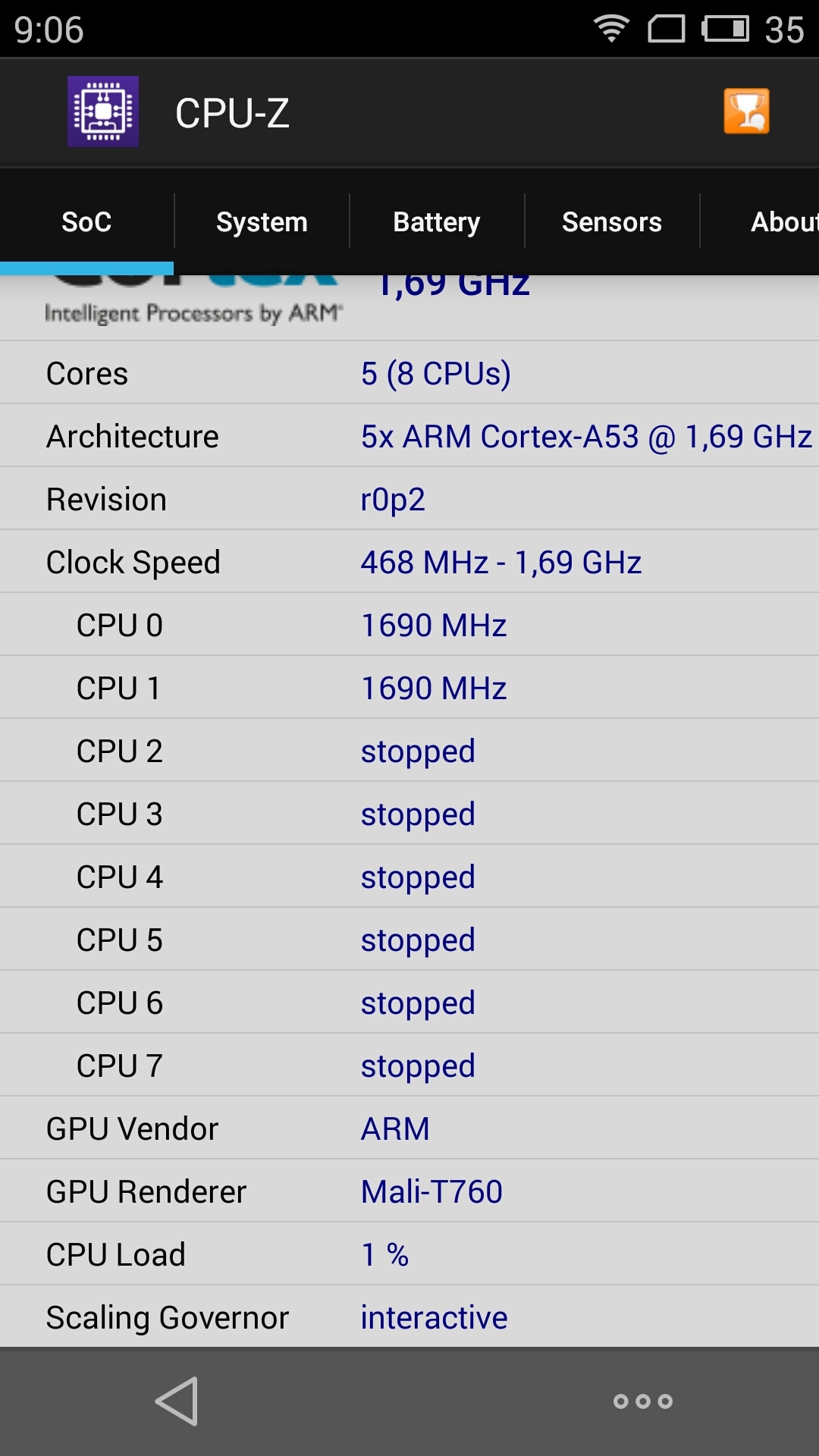Tap the SIM card status icon
The image size is (819, 1456).
pyautogui.click(x=667, y=29)
